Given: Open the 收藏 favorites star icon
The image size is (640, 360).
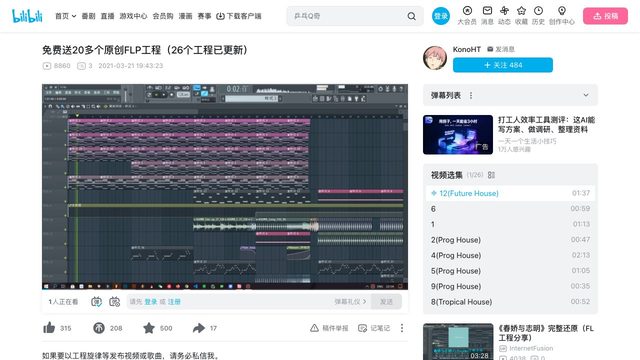Looking at the screenshot, I should (x=521, y=11).
